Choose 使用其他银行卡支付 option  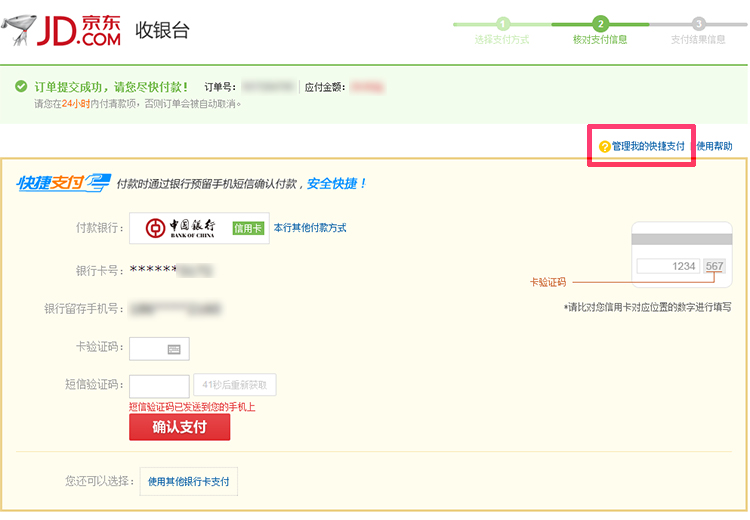(188, 481)
